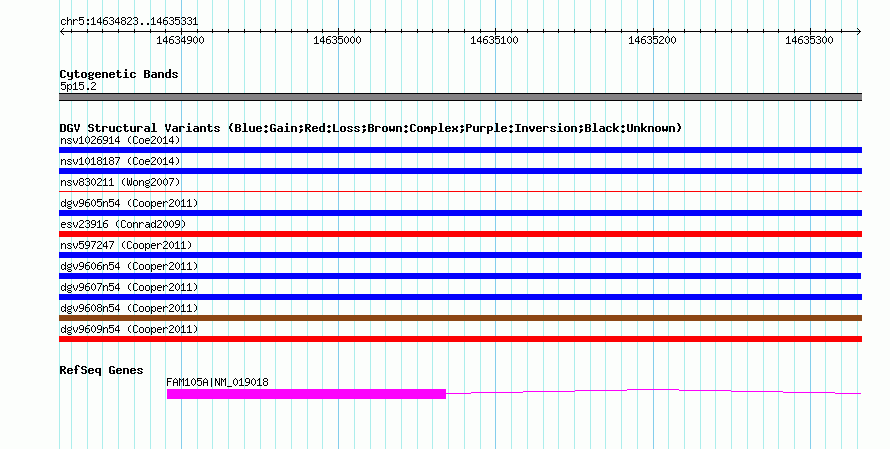Click ruler position 14635000
This screenshot has height=449, width=890.
click(x=337, y=40)
